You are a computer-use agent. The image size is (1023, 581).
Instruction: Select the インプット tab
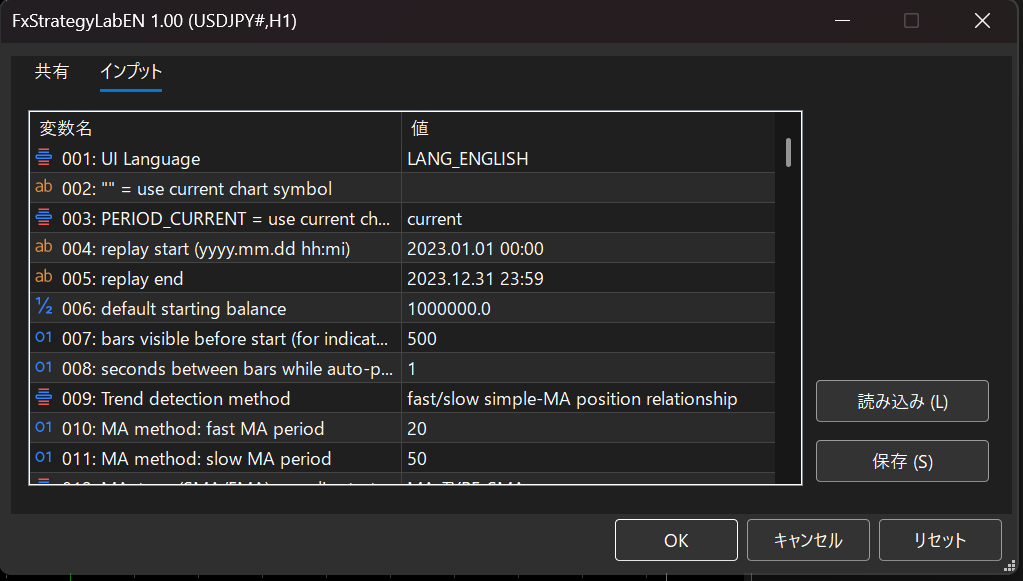[x=130, y=72]
